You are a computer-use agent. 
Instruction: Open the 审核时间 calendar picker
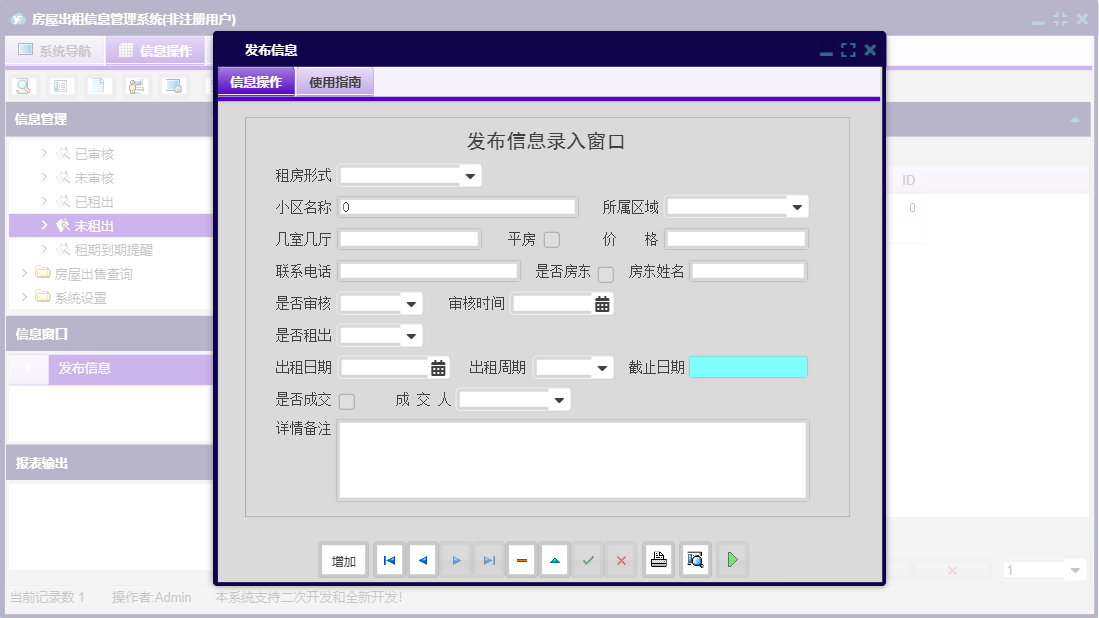click(x=603, y=303)
